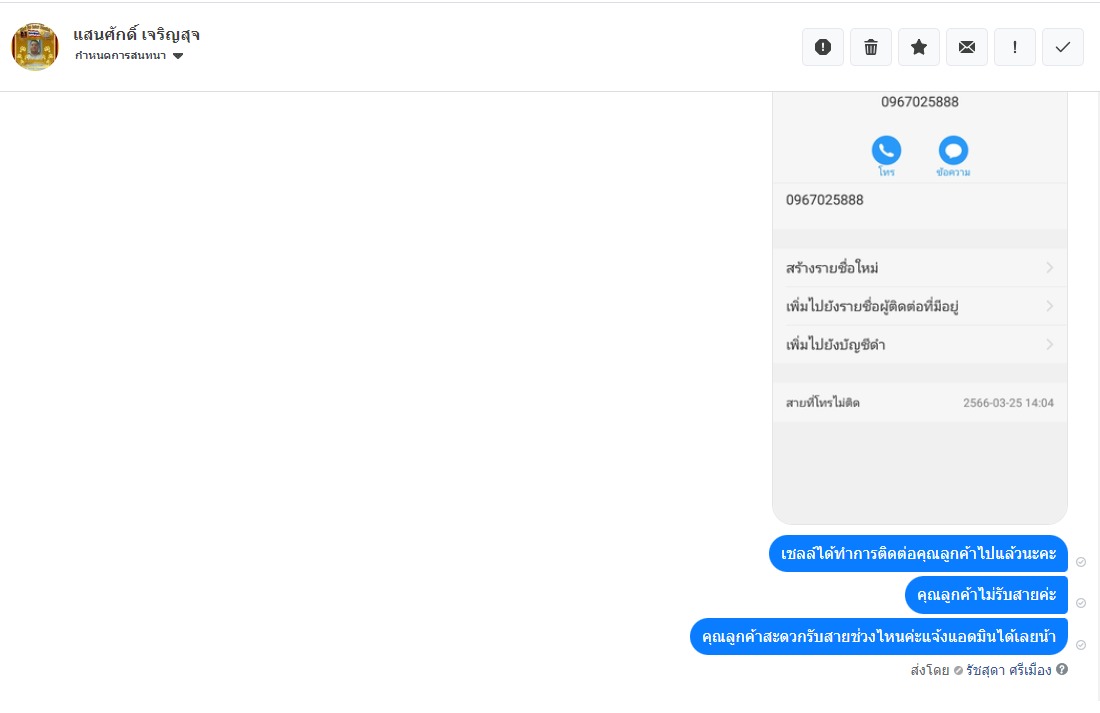Click the exclamation mark priority button
Viewport: 1100px width, 713px height.
coord(1015,47)
